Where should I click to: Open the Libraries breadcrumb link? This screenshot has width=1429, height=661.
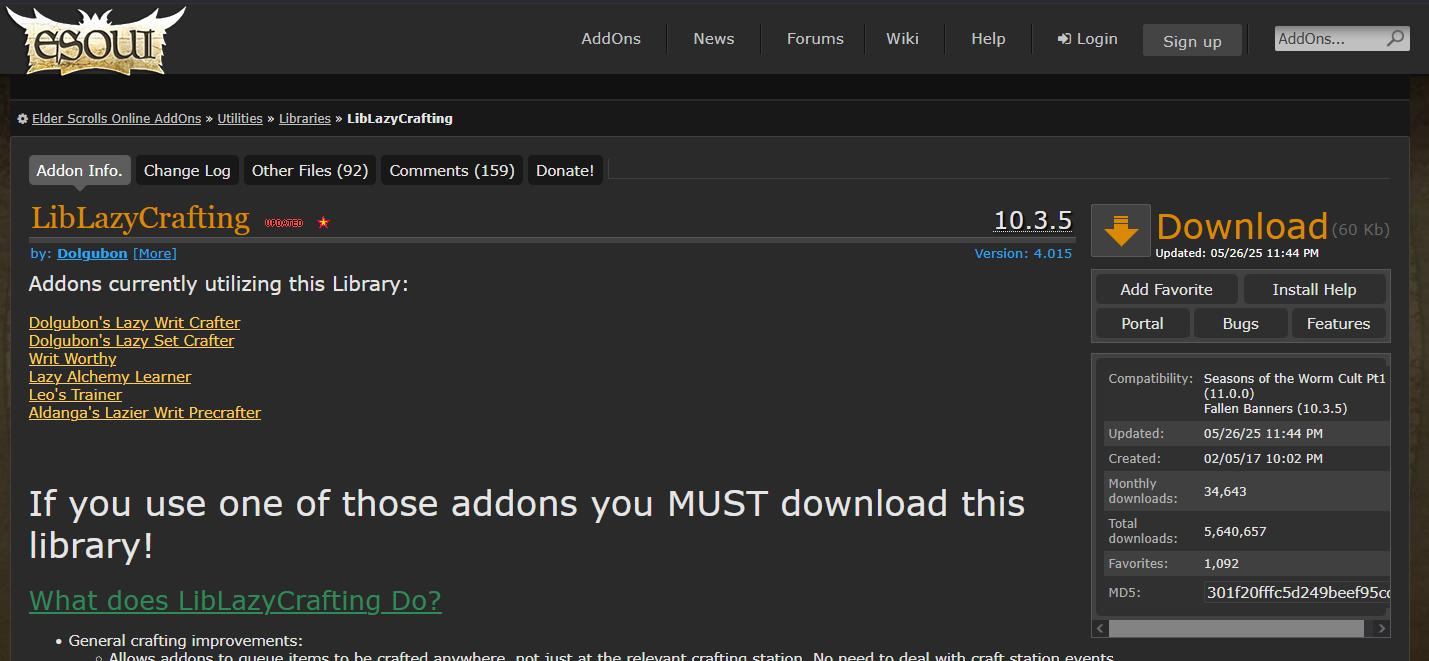pos(305,119)
